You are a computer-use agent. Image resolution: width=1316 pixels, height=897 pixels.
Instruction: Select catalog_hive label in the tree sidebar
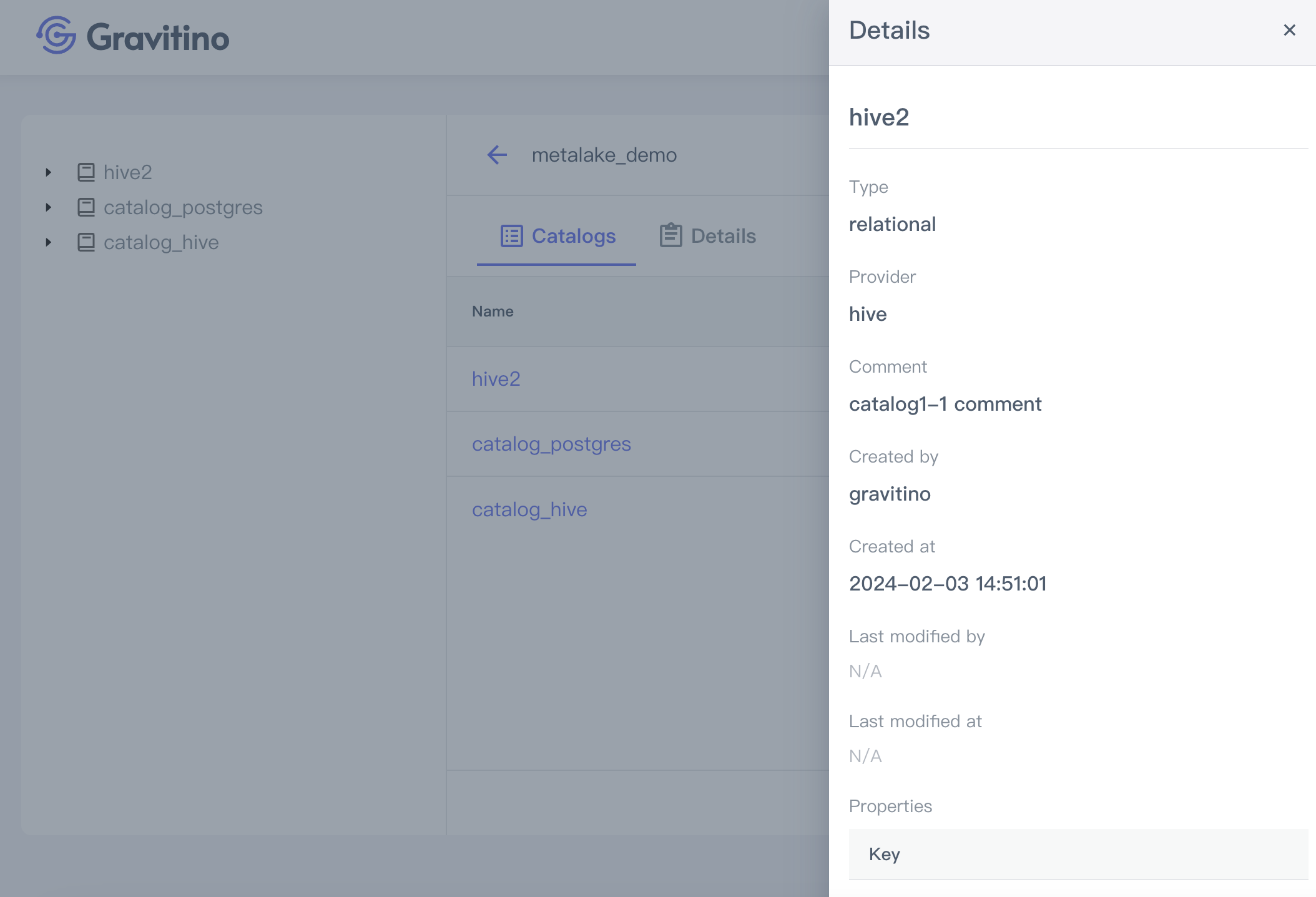point(161,242)
